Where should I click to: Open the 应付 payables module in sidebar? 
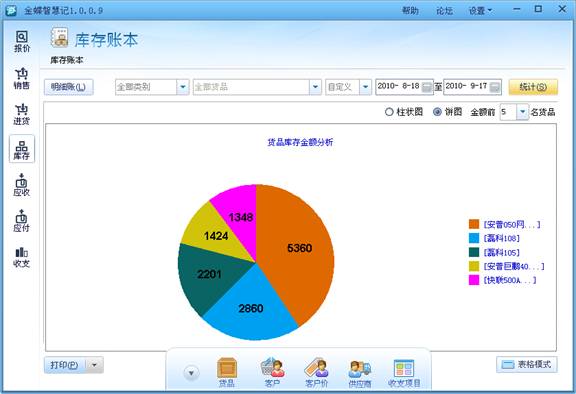(x=22, y=221)
